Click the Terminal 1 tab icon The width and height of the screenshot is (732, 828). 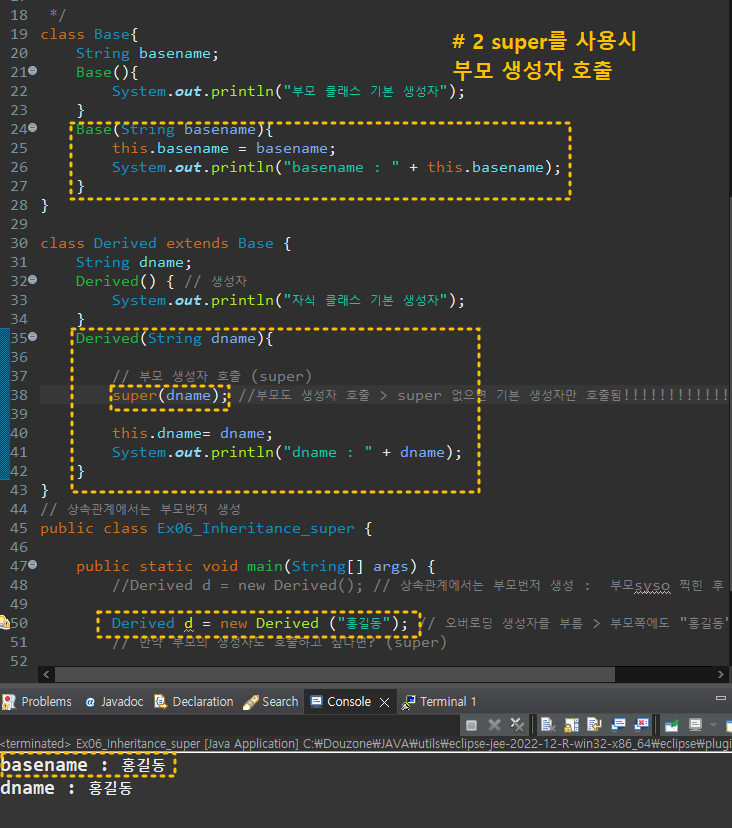tap(408, 702)
